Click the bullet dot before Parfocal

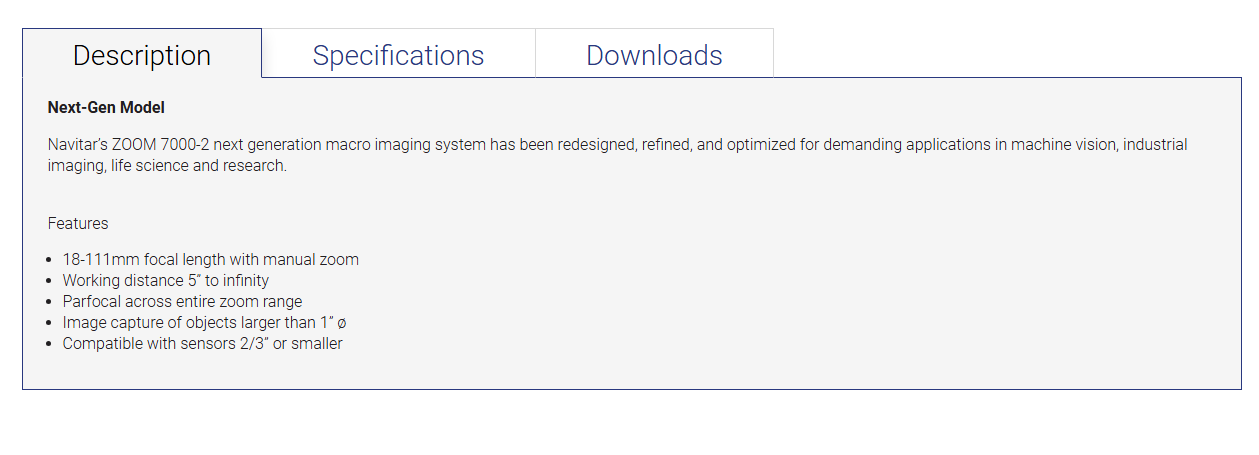(52, 302)
